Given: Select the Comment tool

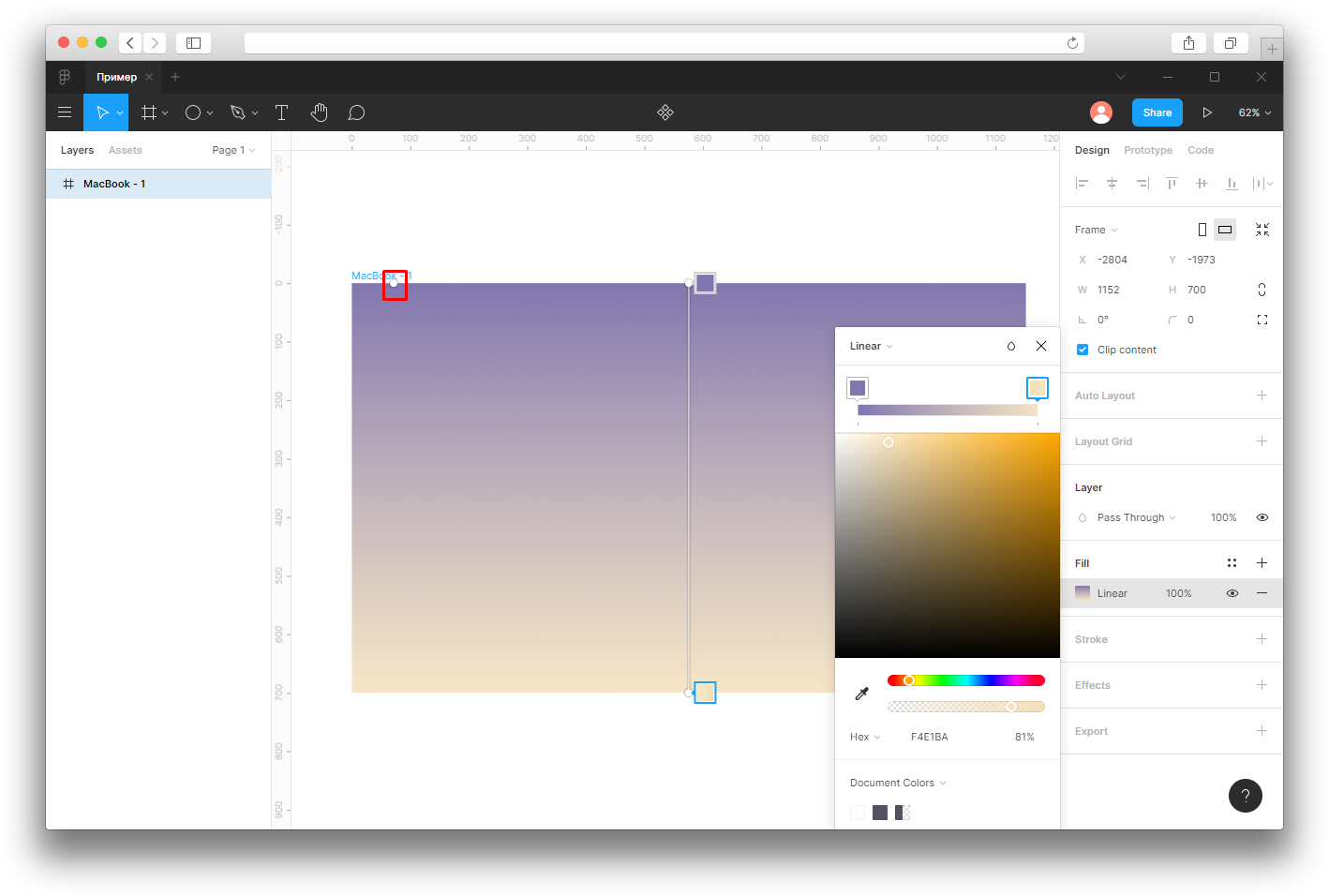Looking at the screenshot, I should 356,112.
